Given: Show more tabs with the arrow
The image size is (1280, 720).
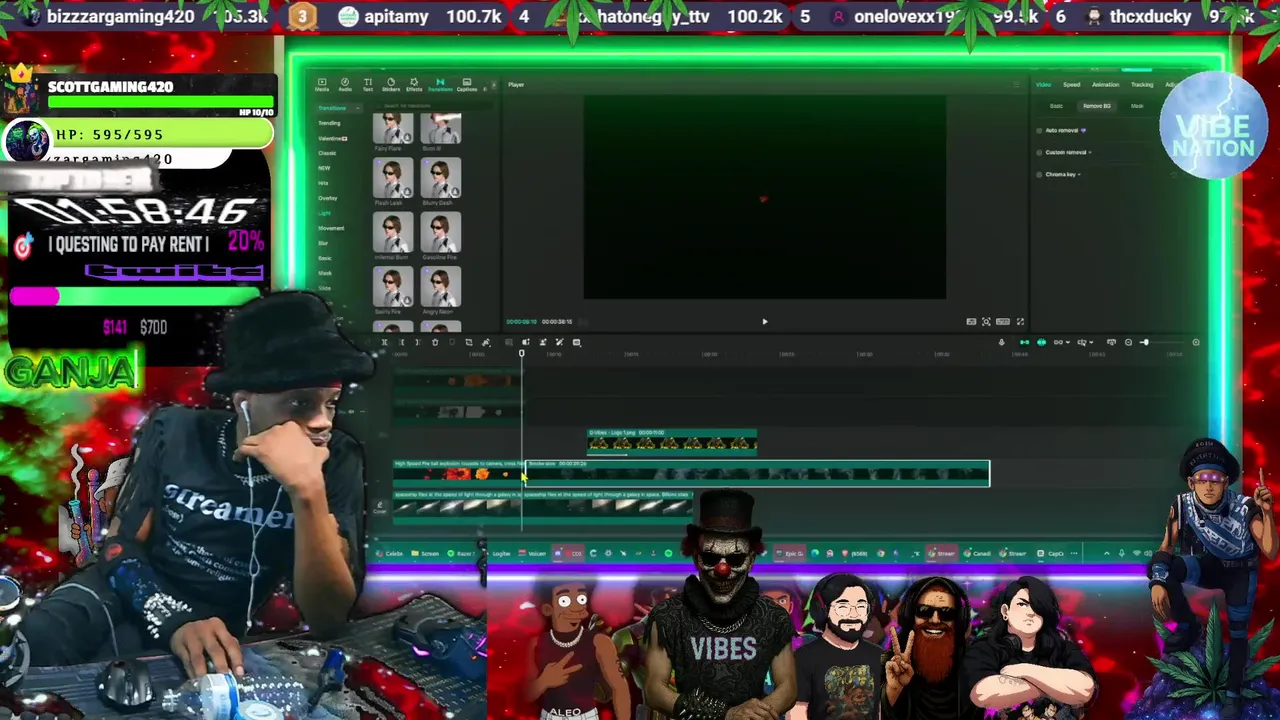Looking at the screenshot, I should (494, 85).
